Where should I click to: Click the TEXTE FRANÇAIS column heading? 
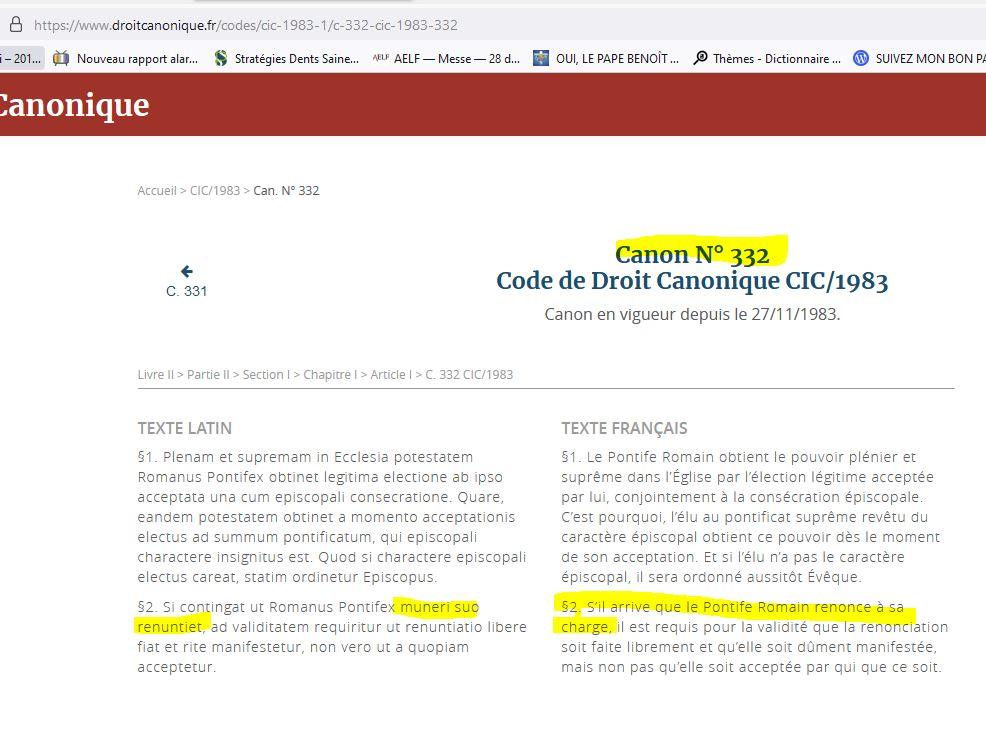tap(624, 428)
